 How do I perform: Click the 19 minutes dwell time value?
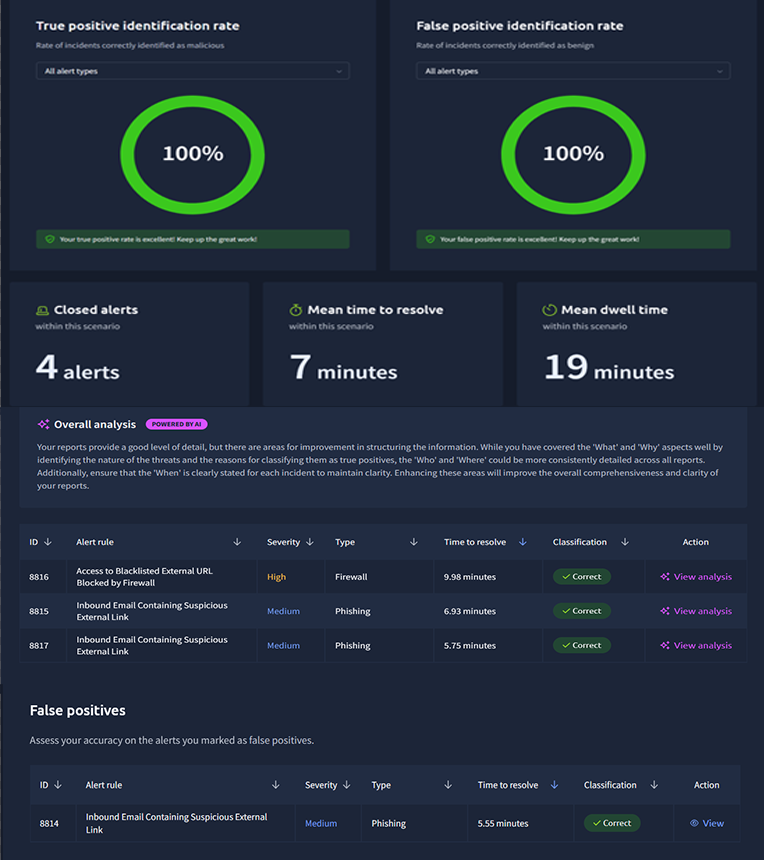click(609, 367)
